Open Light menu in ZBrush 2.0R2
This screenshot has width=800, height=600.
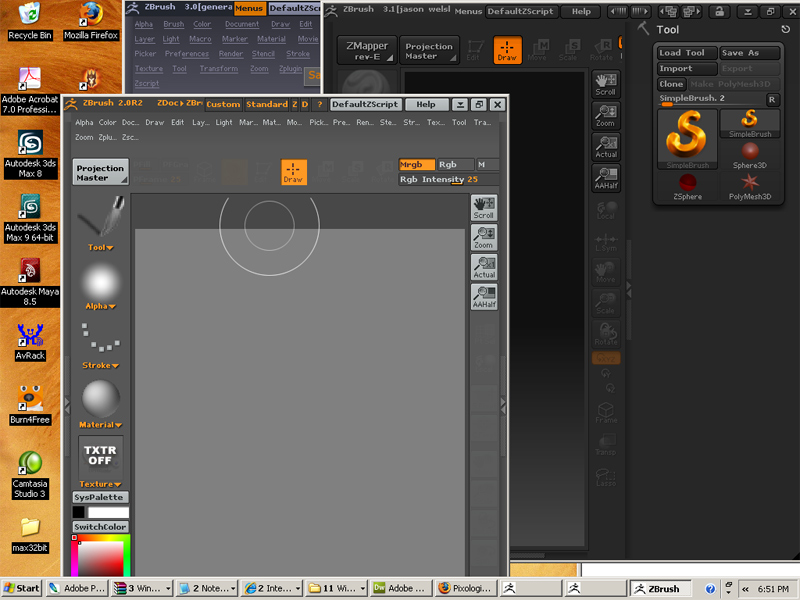pos(223,122)
